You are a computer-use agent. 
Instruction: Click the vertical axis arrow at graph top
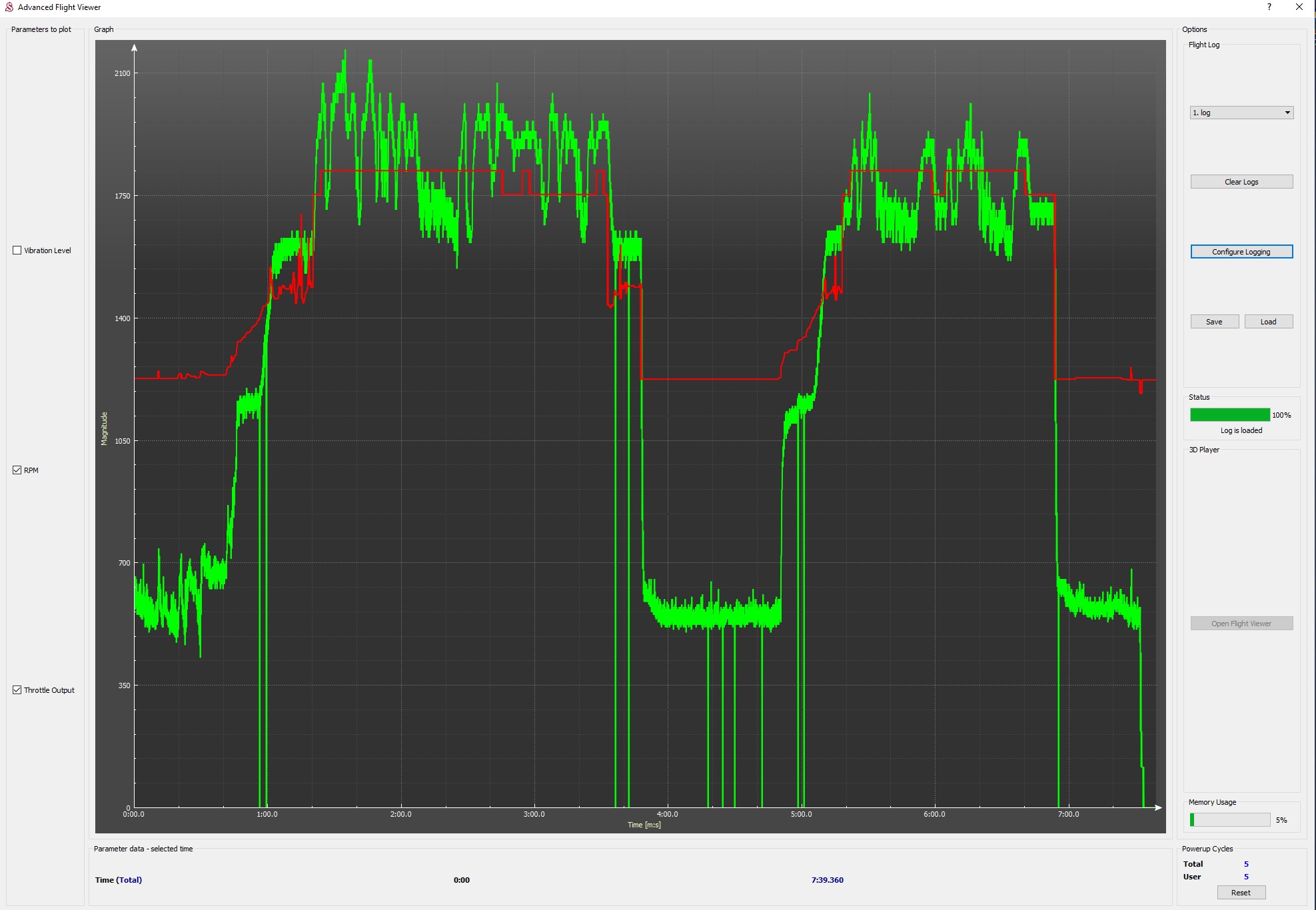coord(135,48)
